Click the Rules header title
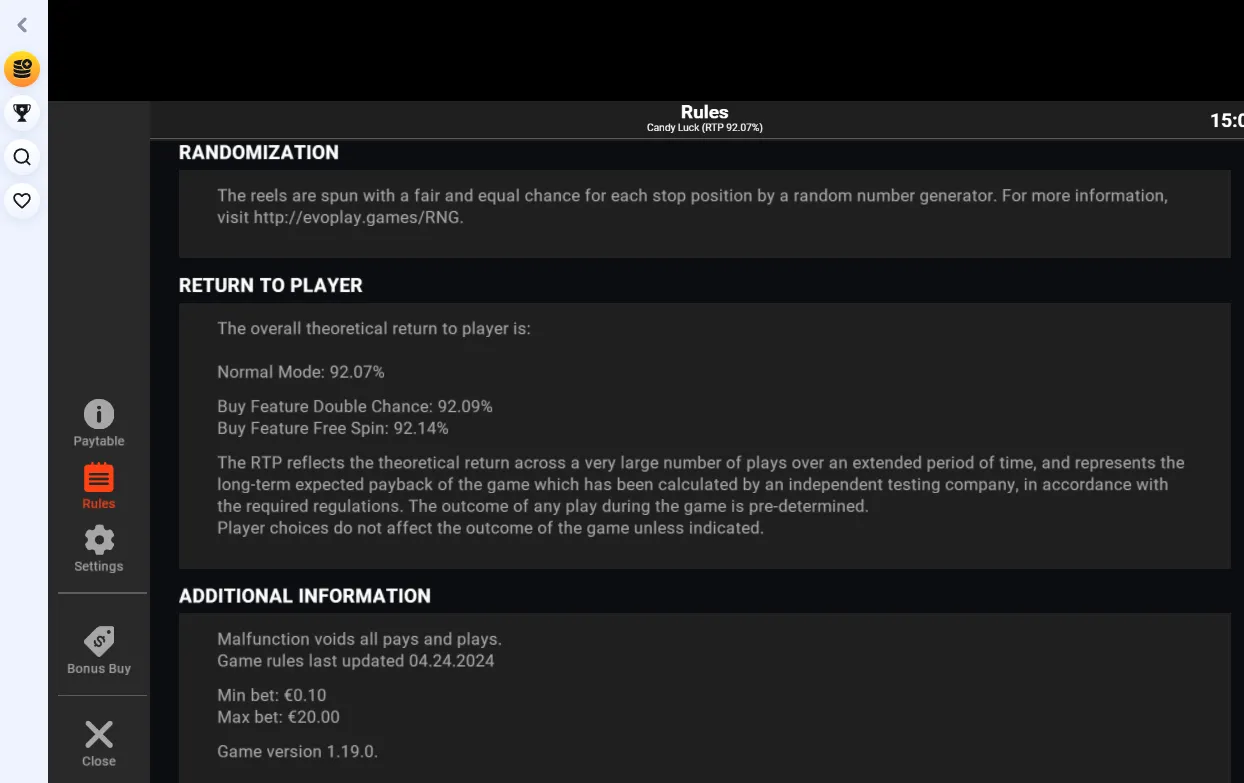This screenshot has height=783, width=1244. [x=704, y=112]
